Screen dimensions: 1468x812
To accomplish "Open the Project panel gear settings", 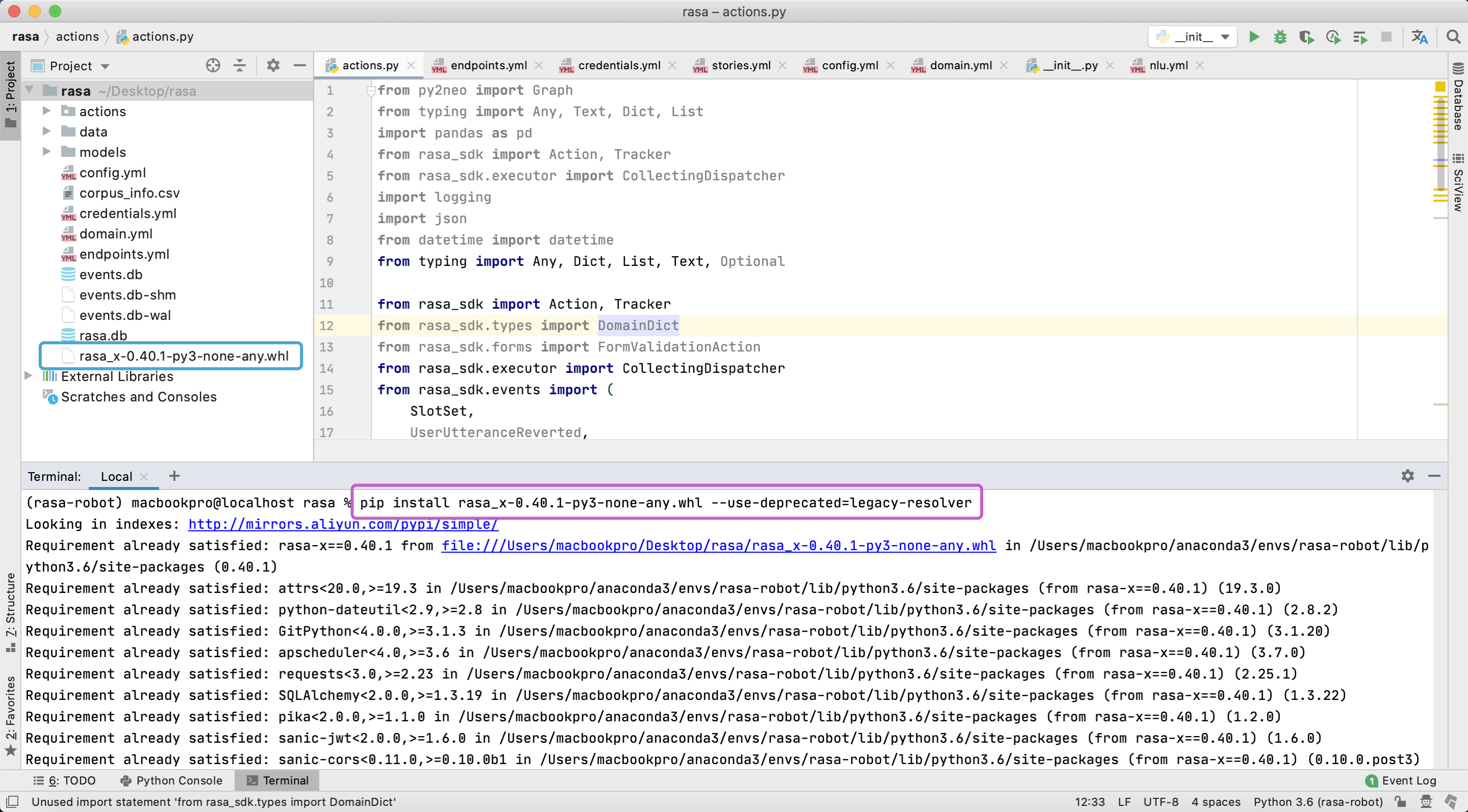I will 273,66.
